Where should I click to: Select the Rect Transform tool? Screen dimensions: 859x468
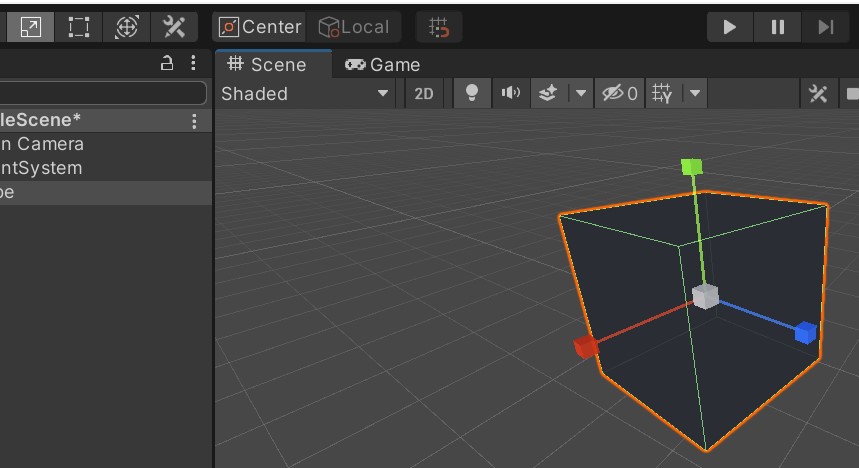78,27
